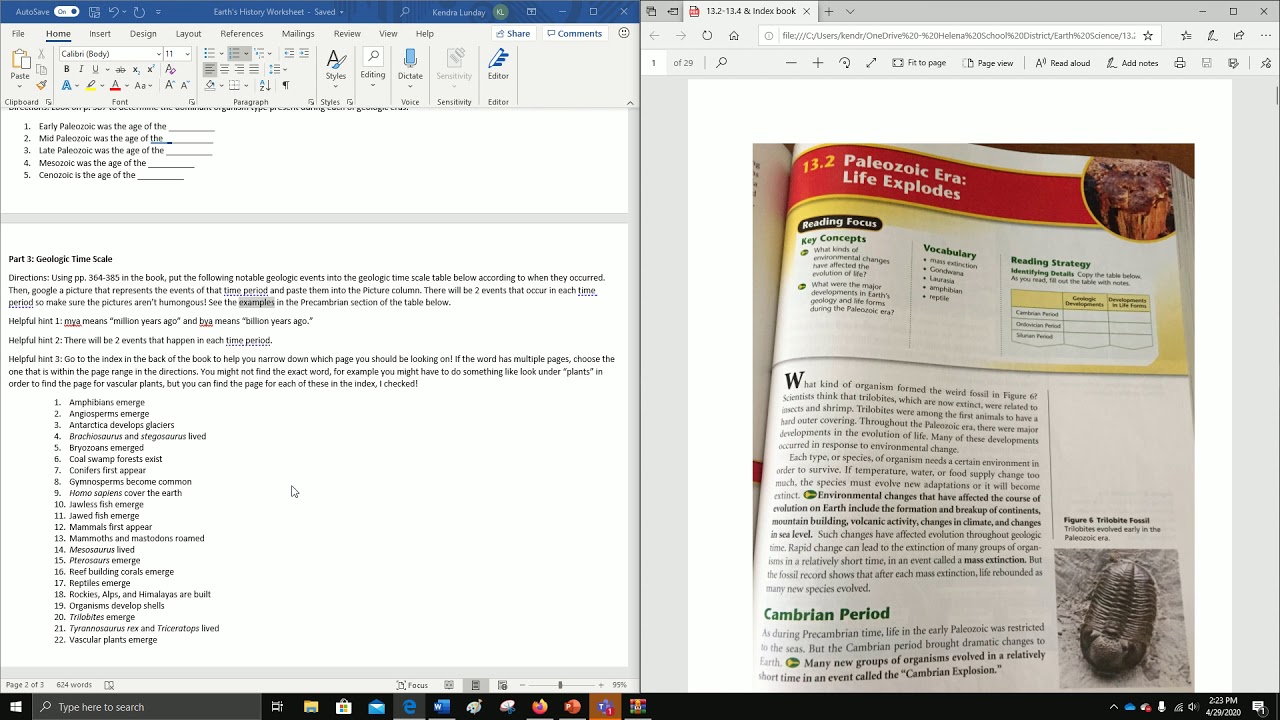Toggle Underline formatting
This screenshot has width=1280, height=720.
click(96, 69)
